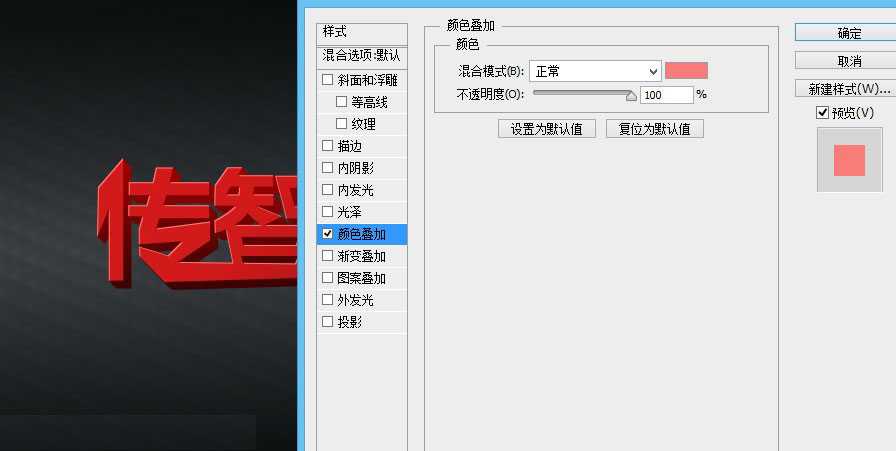Click the 新建样式(W)... button
Viewport: 896px width, 451px height.
tap(845, 89)
